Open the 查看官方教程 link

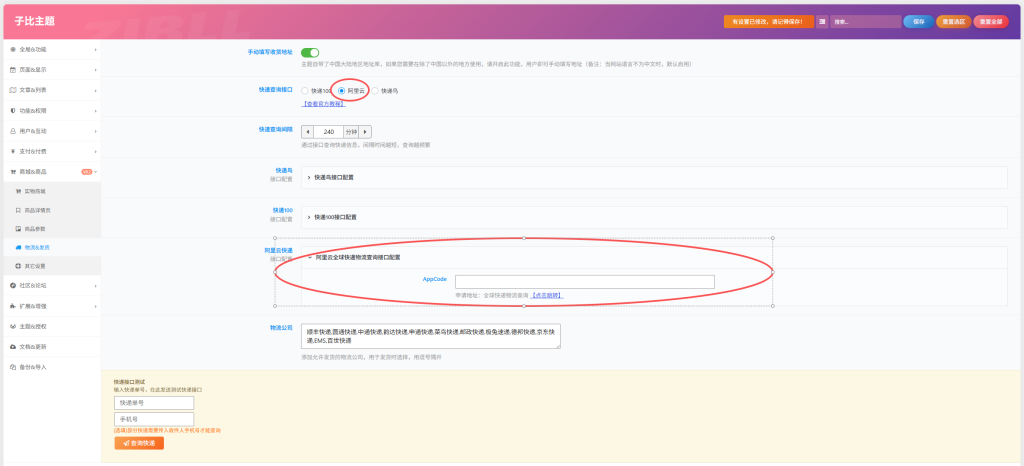click(323, 104)
